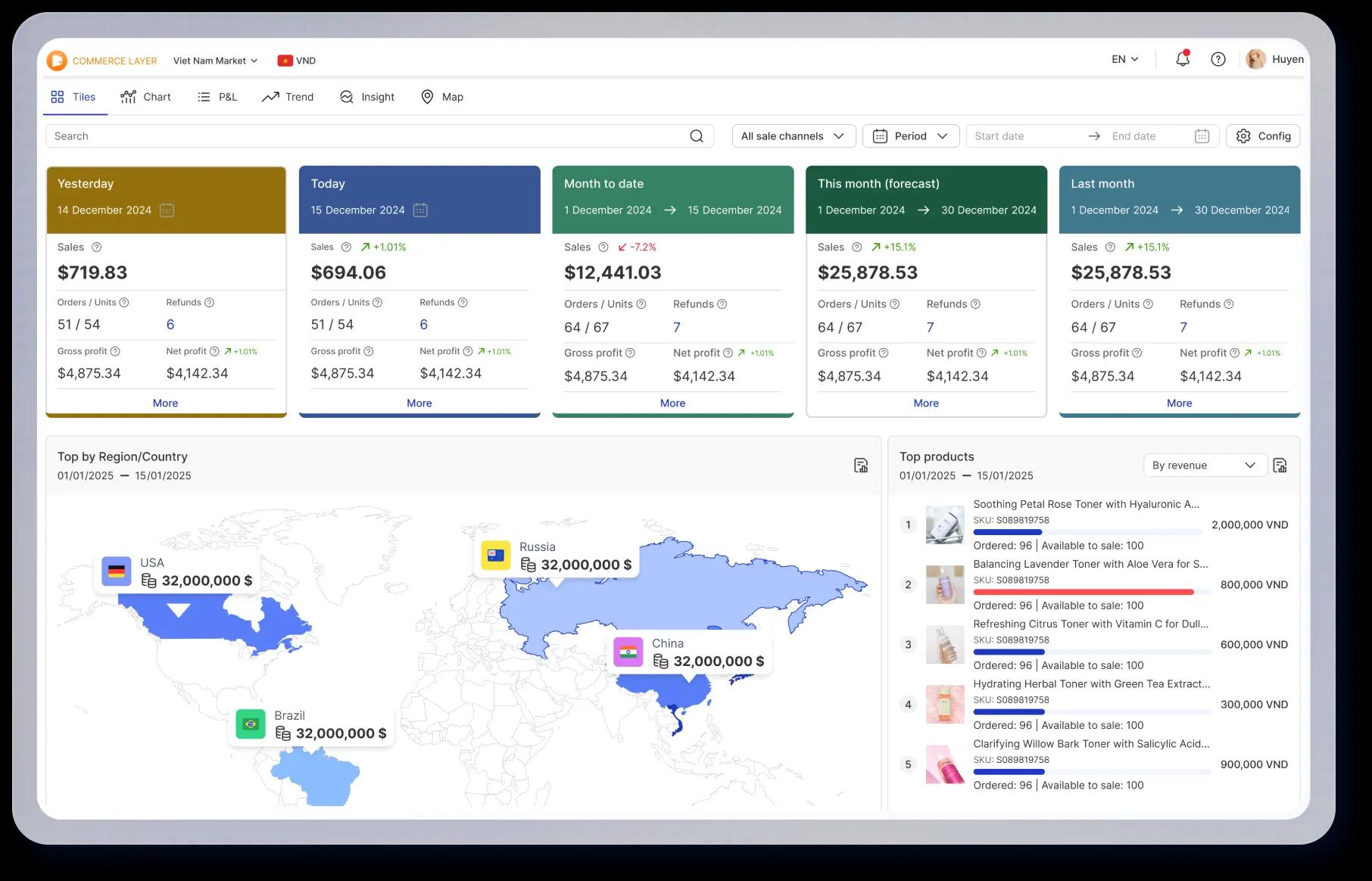Click More link on Month to date tile
The width and height of the screenshot is (1372, 881).
[x=672, y=403]
